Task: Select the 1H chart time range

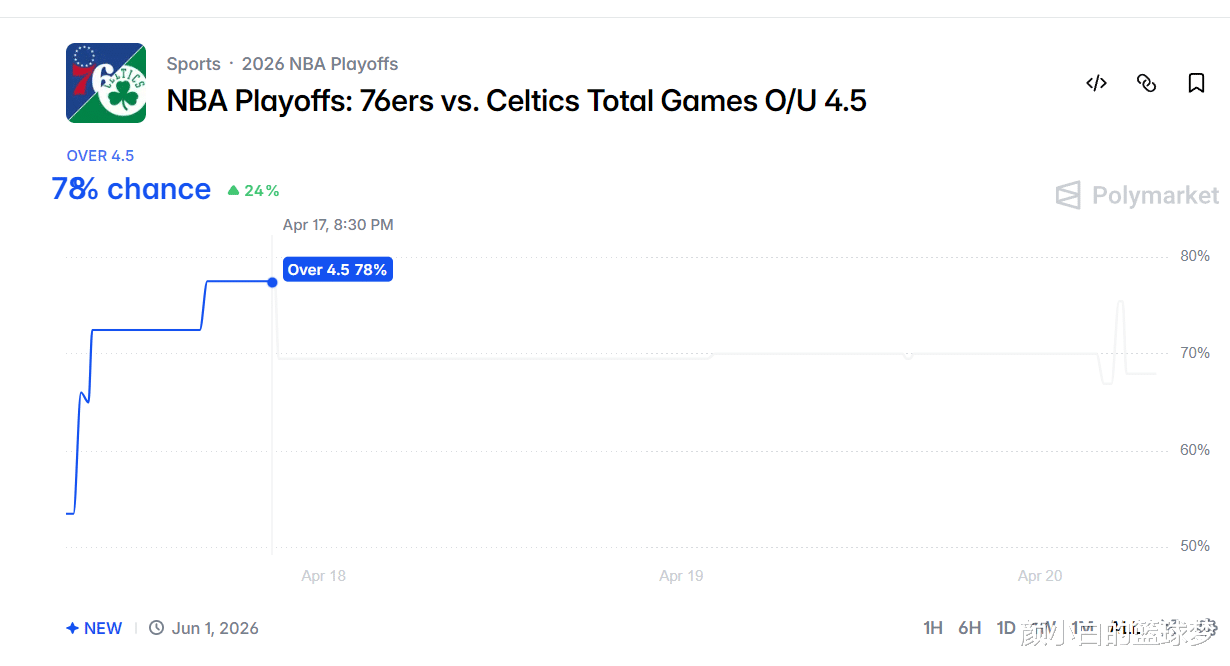Action: (x=932, y=628)
